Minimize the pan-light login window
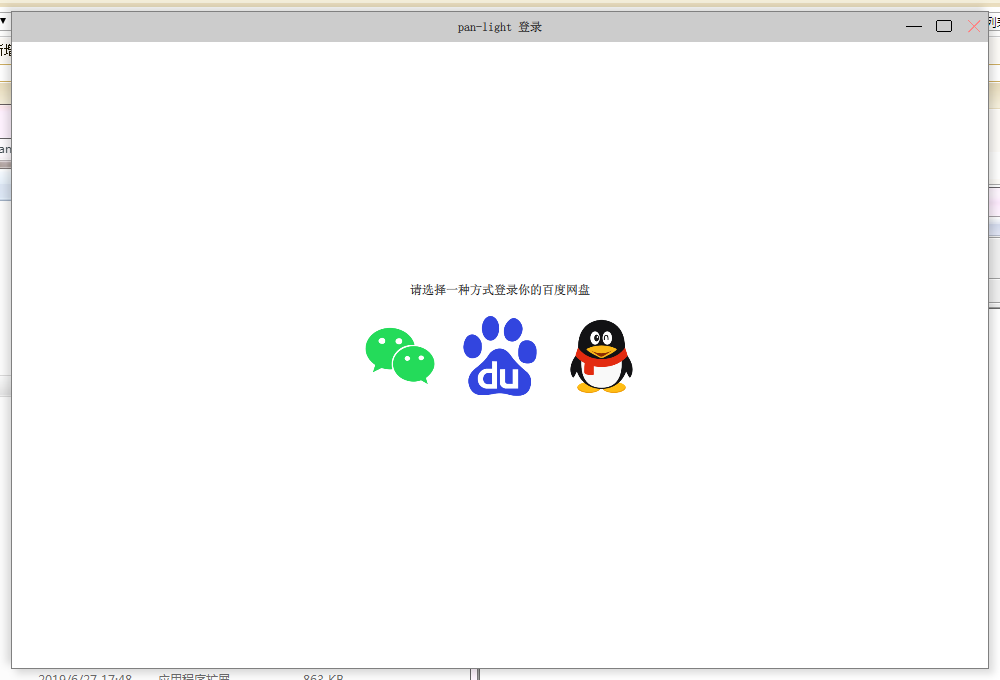The width and height of the screenshot is (1000, 680). (x=914, y=26)
